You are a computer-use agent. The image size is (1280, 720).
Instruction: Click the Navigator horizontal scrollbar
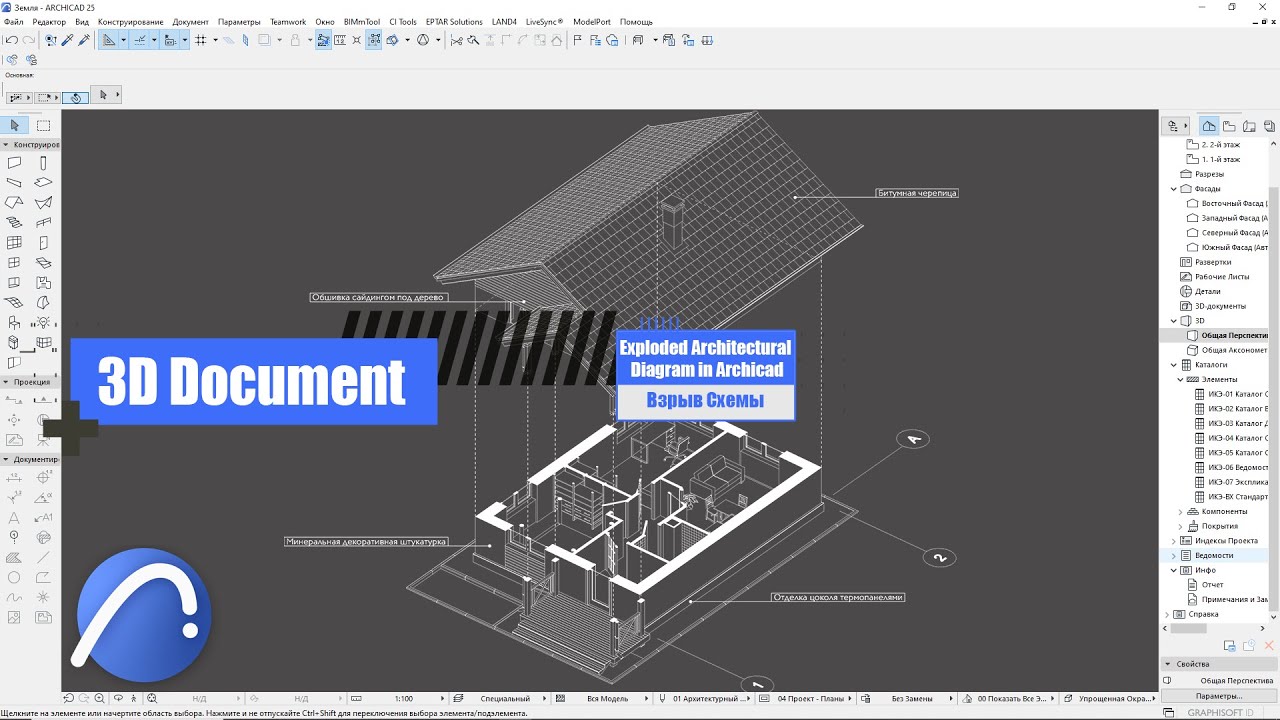click(x=1188, y=628)
